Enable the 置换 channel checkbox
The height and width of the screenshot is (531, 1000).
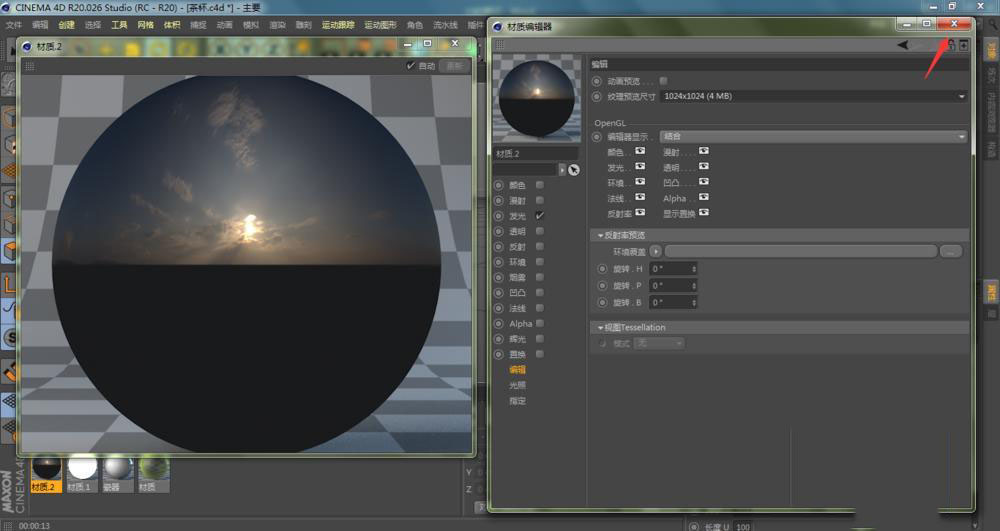[540, 354]
